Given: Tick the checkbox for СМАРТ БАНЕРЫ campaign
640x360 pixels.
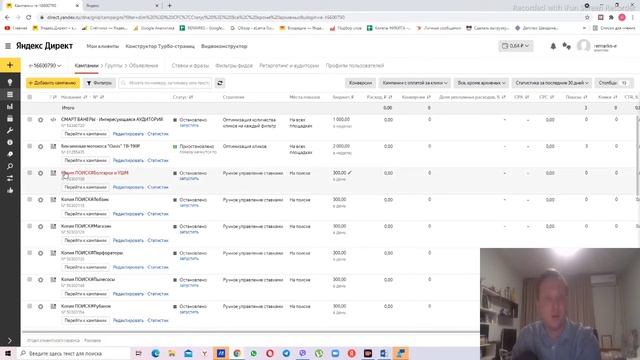Looking at the screenshot, I should coord(29,120).
